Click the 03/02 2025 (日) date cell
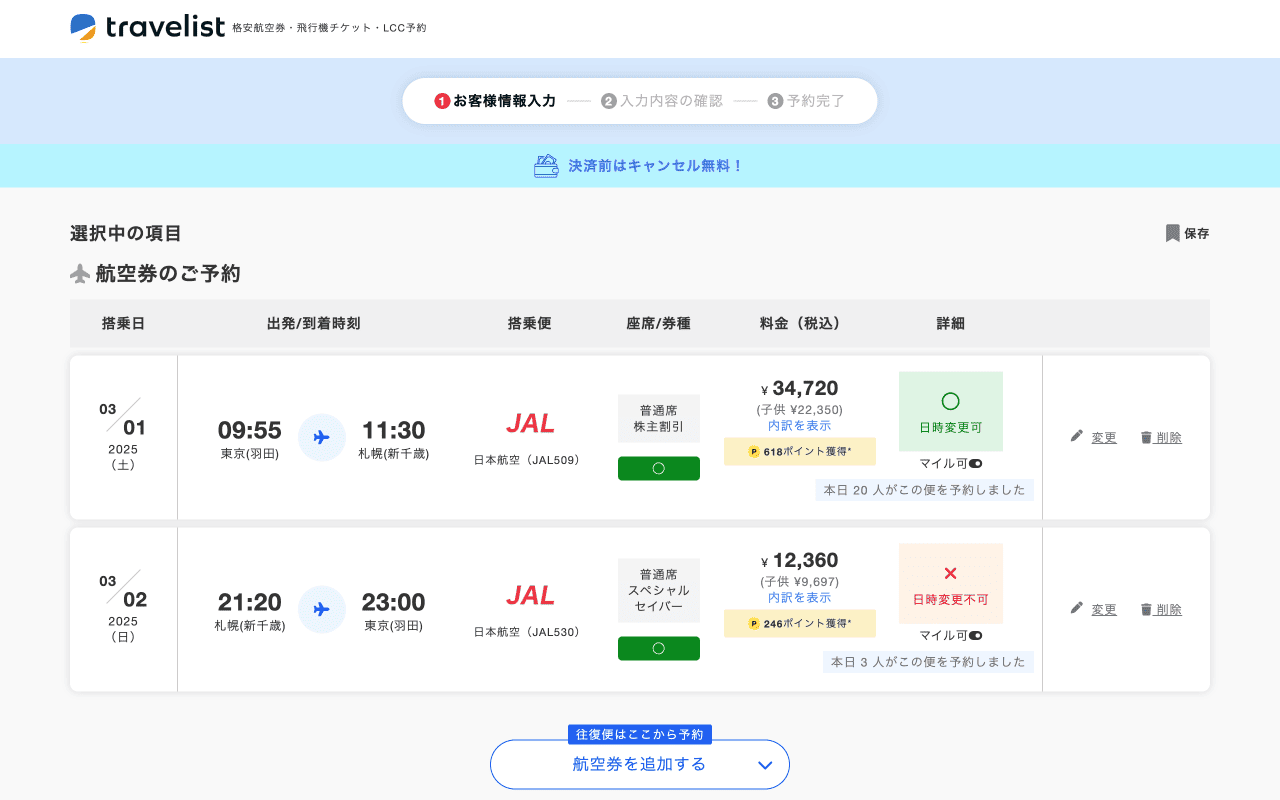1280x800 pixels. 123,609
